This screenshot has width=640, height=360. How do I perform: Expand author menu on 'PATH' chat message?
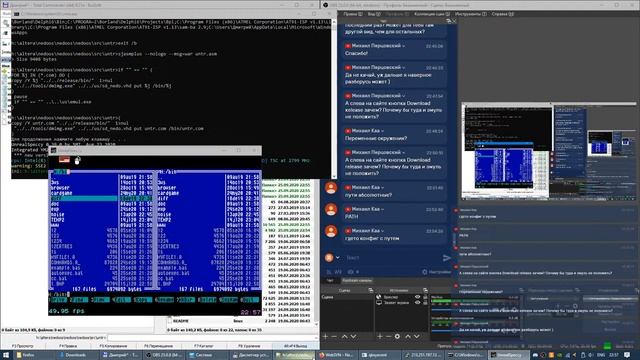(x=382, y=209)
